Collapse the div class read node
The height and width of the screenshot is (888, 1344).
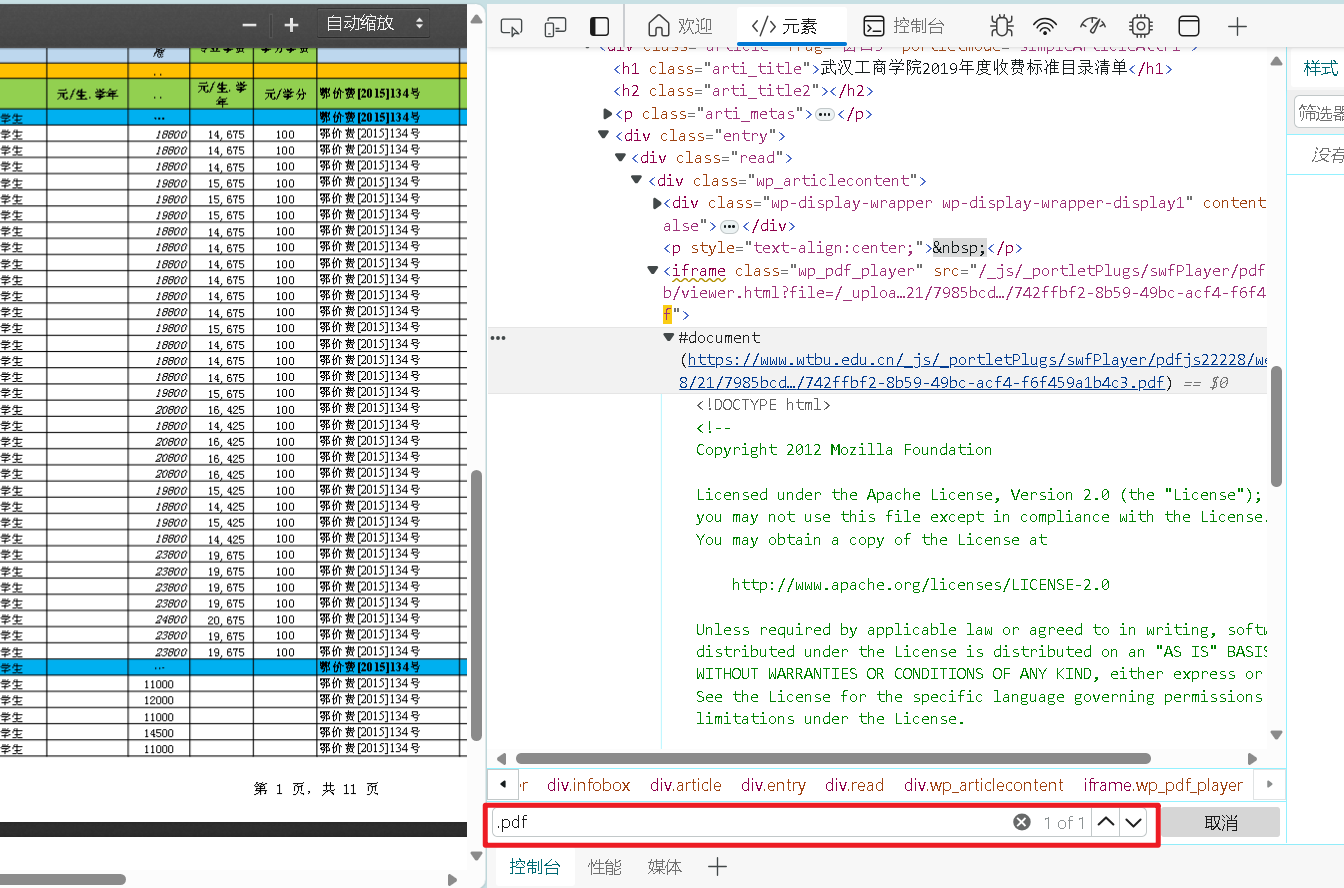click(620, 157)
